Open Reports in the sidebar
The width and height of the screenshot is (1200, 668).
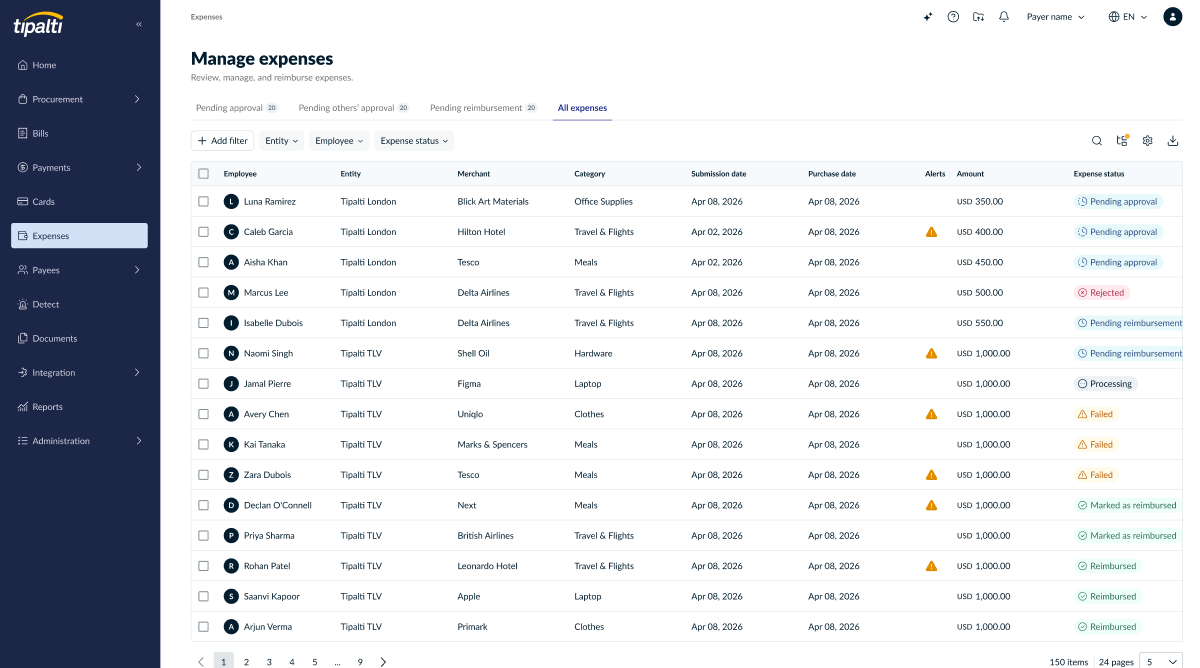pyautogui.click(x=79, y=407)
